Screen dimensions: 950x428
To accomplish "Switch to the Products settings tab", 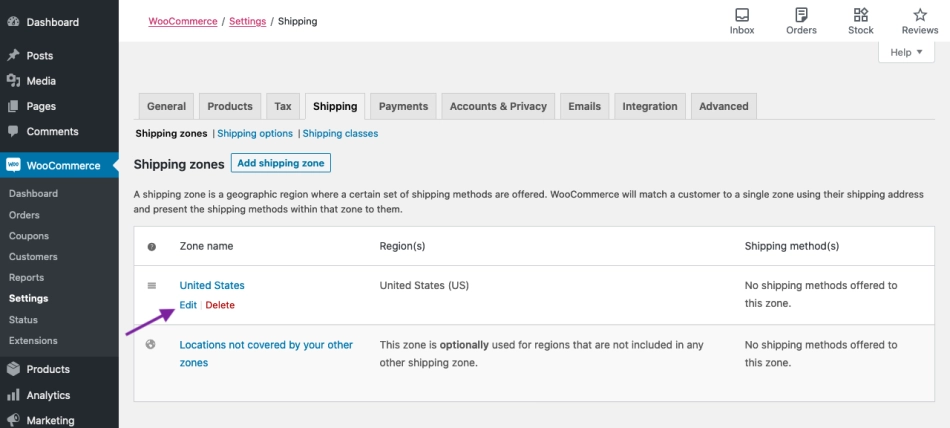I will coord(230,106).
